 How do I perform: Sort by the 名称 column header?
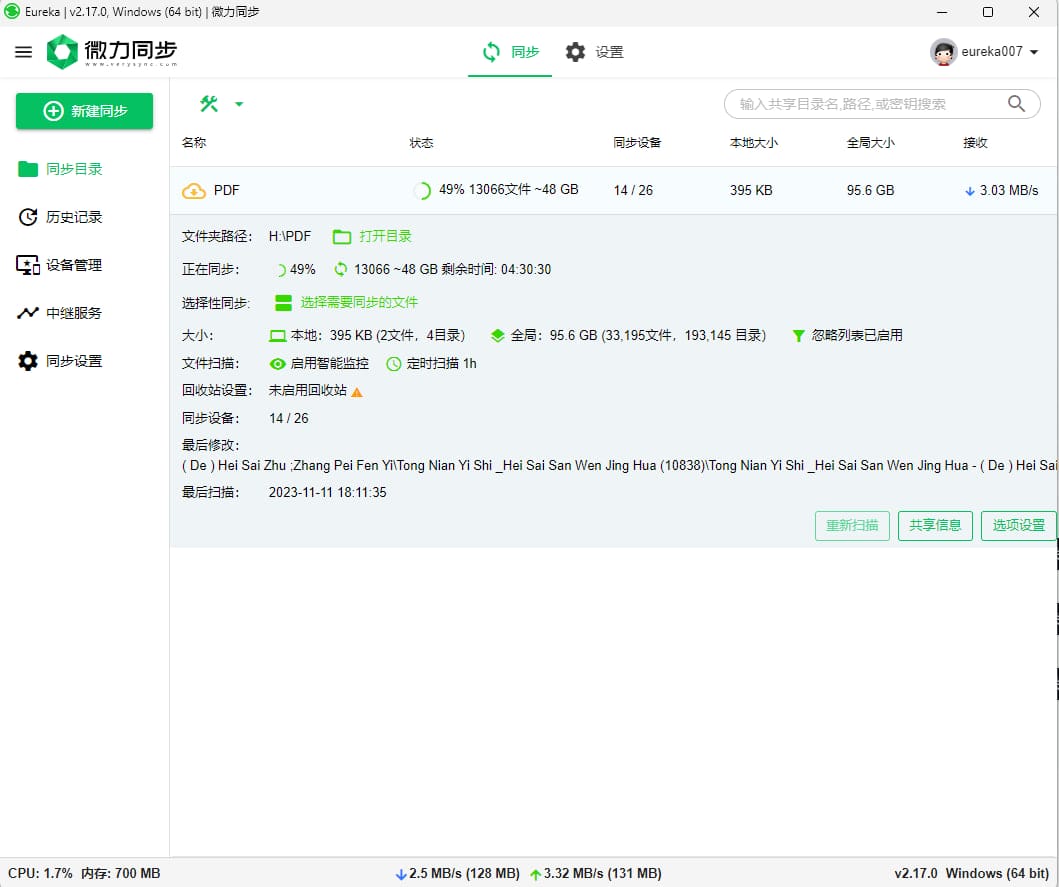tap(194, 143)
